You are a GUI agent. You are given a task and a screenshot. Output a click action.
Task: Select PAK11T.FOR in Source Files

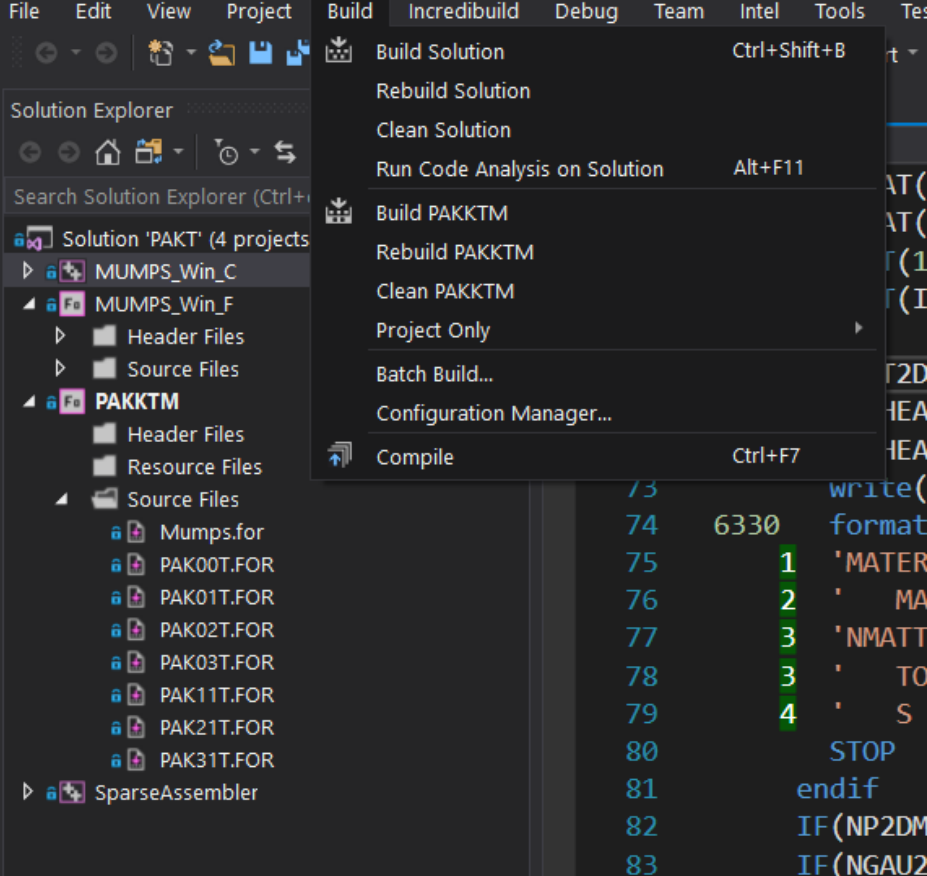(x=217, y=695)
